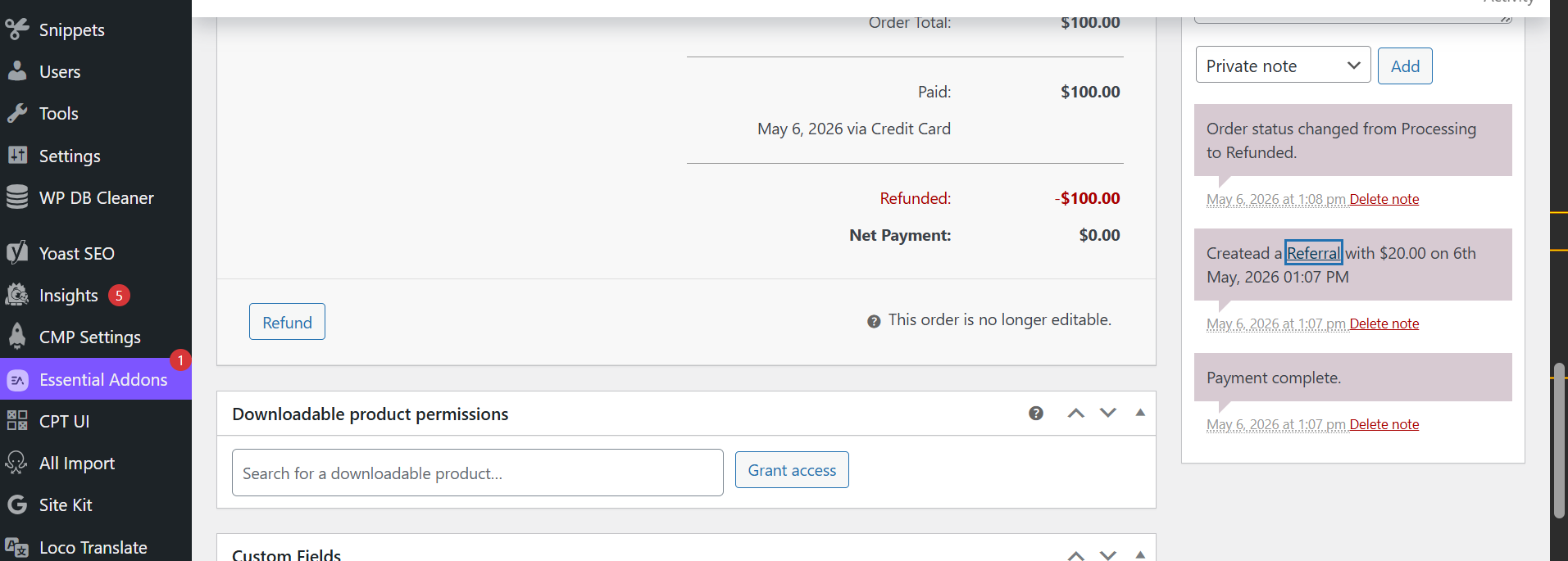Image resolution: width=1568 pixels, height=561 pixels.
Task: Select Essential Addons in sidebar
Action: pos(96,379)
